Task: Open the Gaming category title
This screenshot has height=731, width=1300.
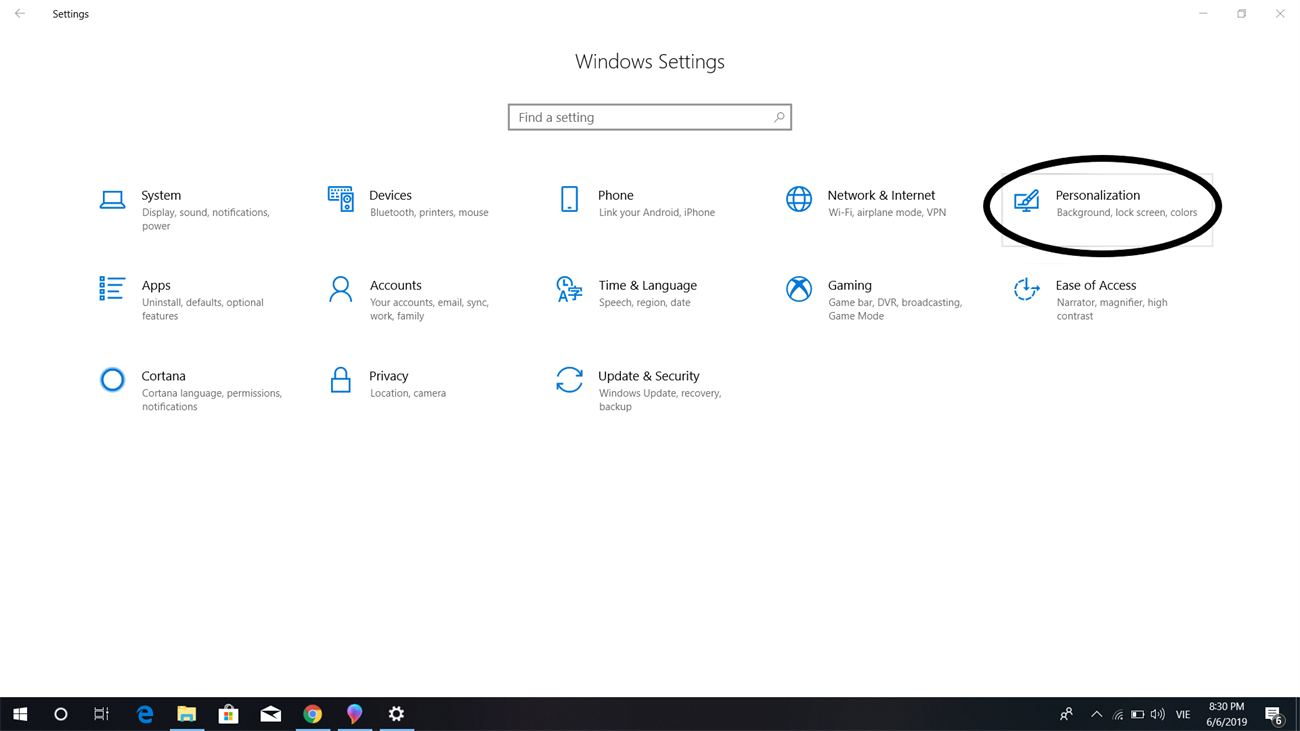Action: coord(850,286)
